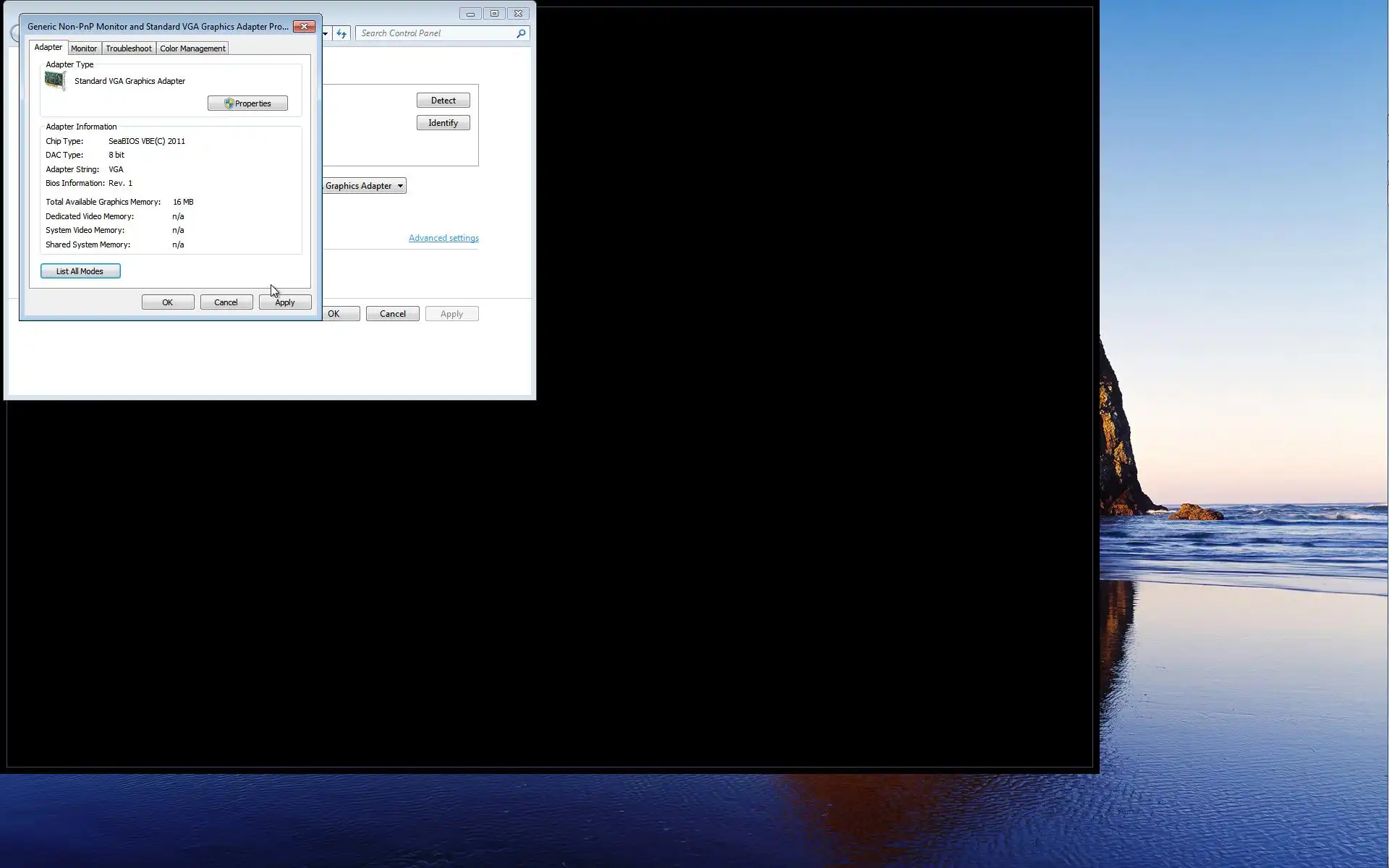Click the Control Panel window restore icon
Image resolution: width=1389 pixels, height=868 pixels.
point(494,14)
